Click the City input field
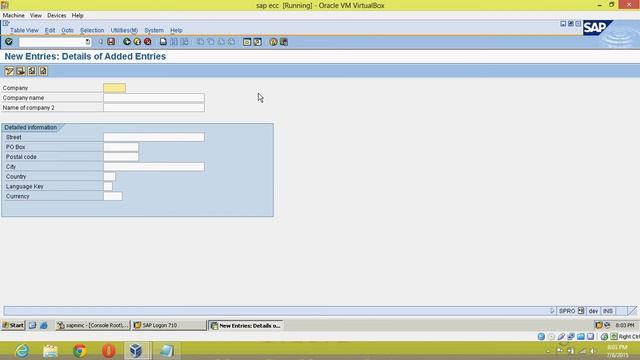The image size is (640, 360). click(x=154, y=167)
